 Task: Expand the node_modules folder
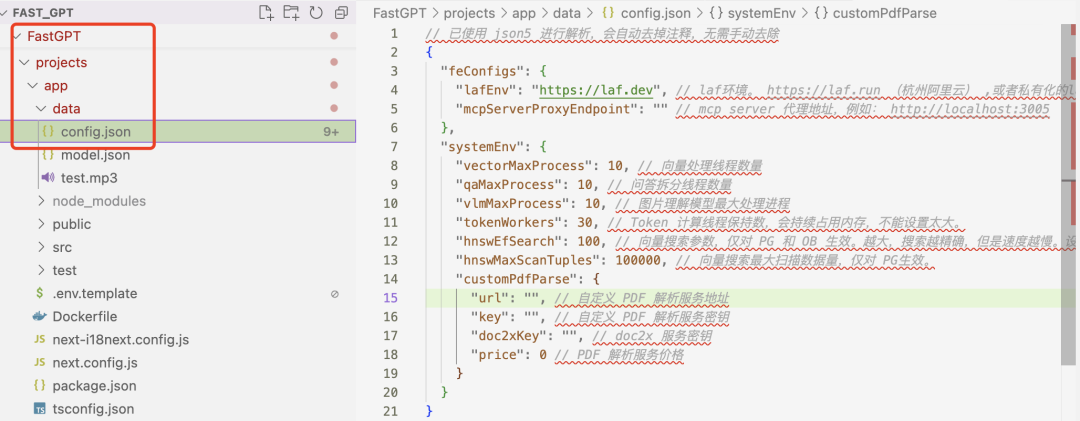[41, 201]
